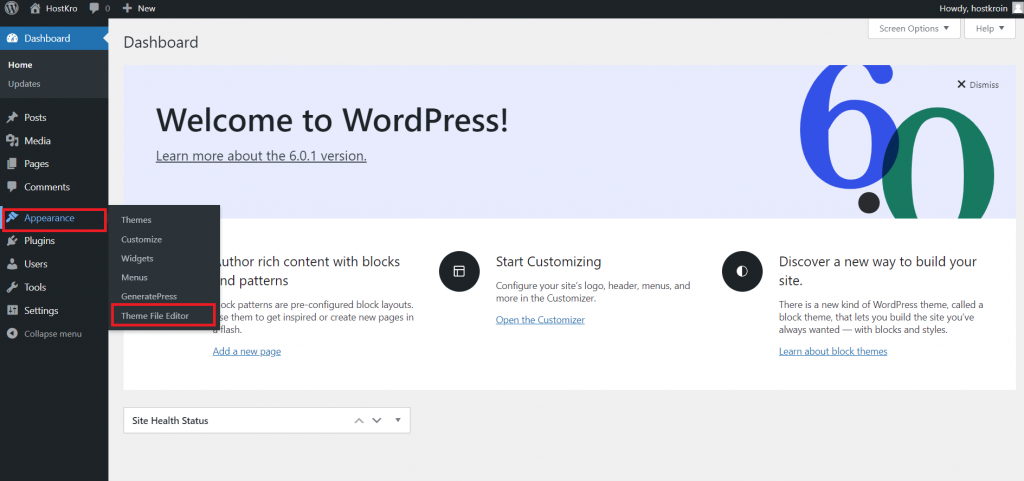Click the Pages icon in sidebar

(12, 164)
